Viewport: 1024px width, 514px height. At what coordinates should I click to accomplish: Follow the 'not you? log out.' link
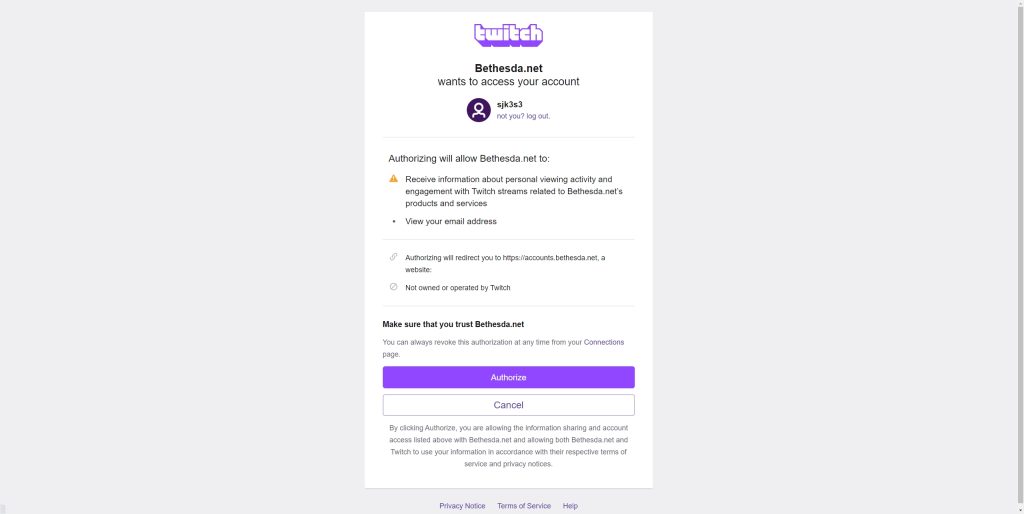(x=523, y=116)
